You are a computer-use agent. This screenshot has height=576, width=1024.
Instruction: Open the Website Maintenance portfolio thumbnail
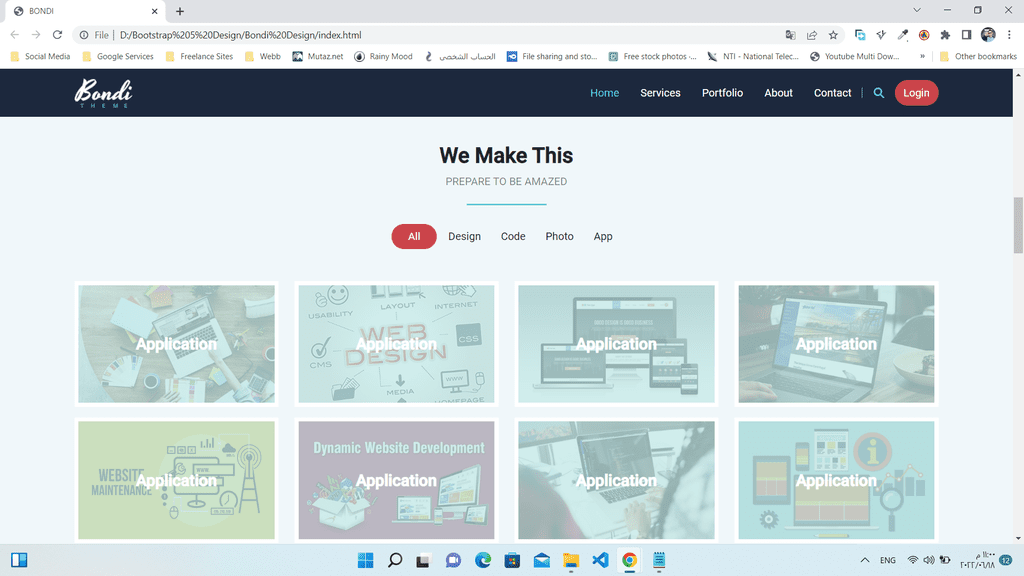[x=176, y=480]
